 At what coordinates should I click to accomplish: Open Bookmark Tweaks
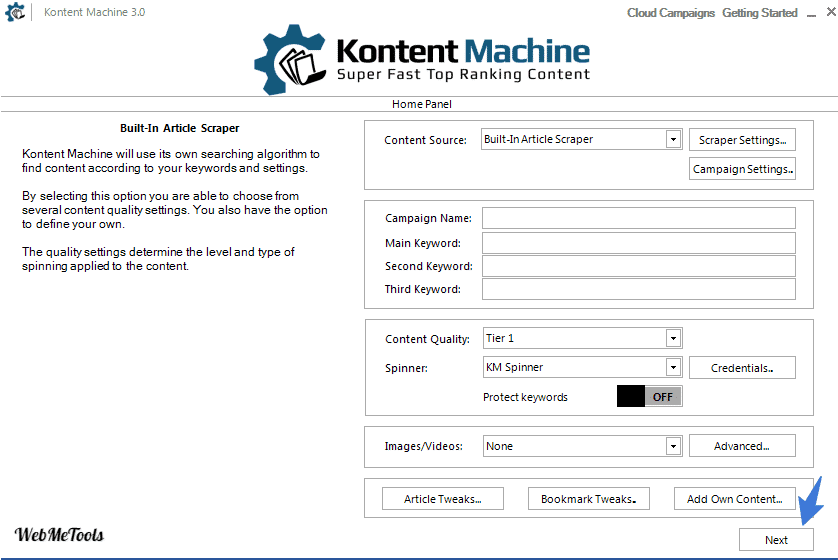[588, 499]
